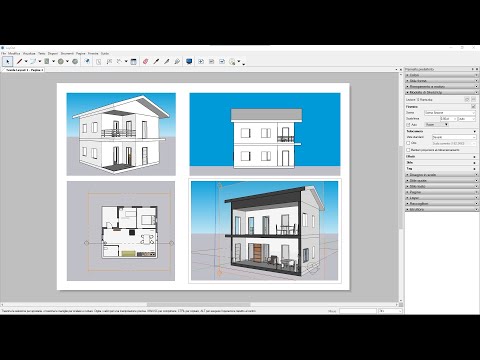Click the blue pin-like tool icon

[87, 61]
